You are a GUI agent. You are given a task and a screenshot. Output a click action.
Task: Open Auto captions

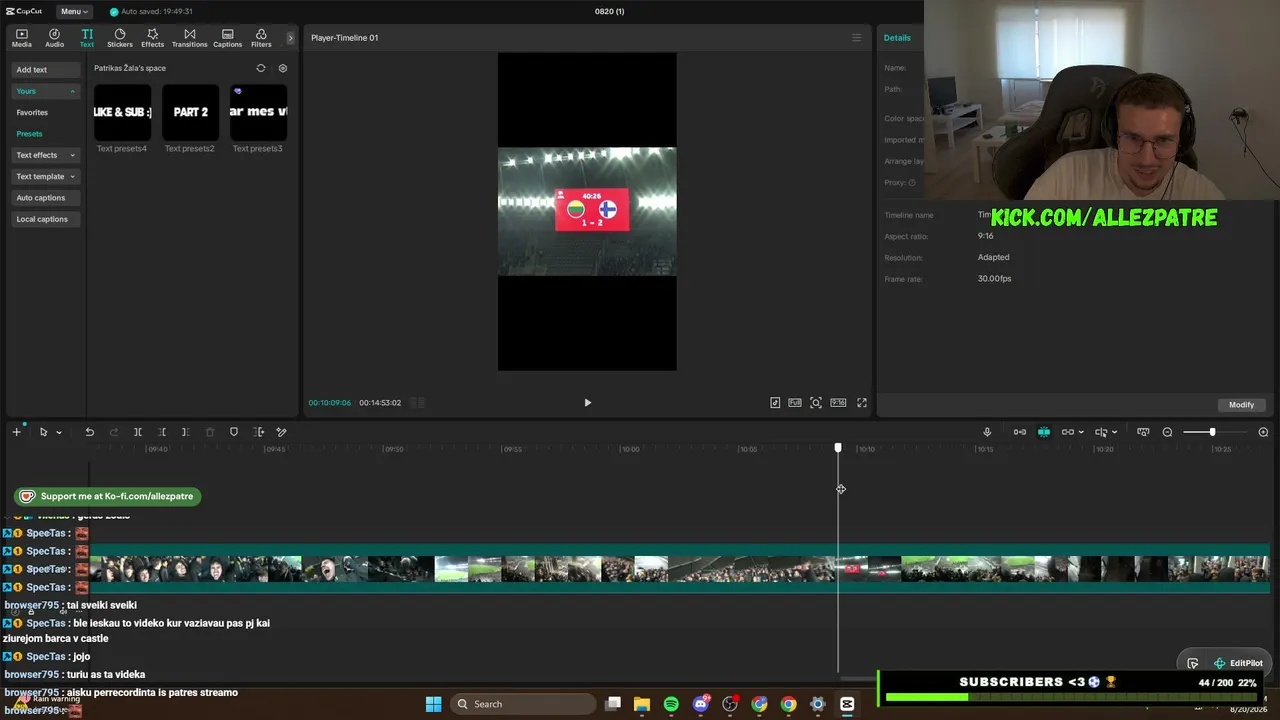[x=46, y=198]
